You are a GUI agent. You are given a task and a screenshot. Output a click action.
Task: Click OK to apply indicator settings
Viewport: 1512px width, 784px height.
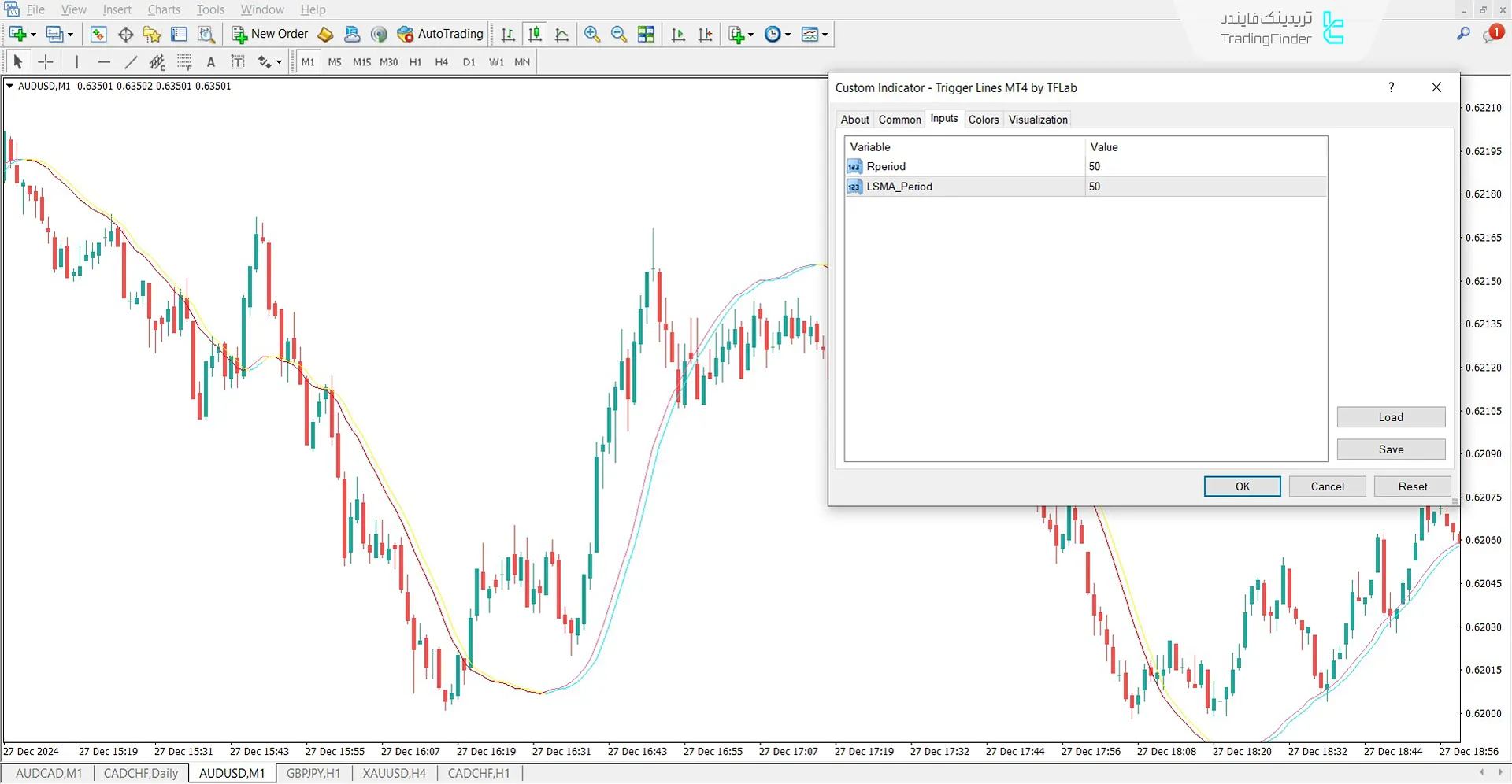click(x=1242, y=486)
